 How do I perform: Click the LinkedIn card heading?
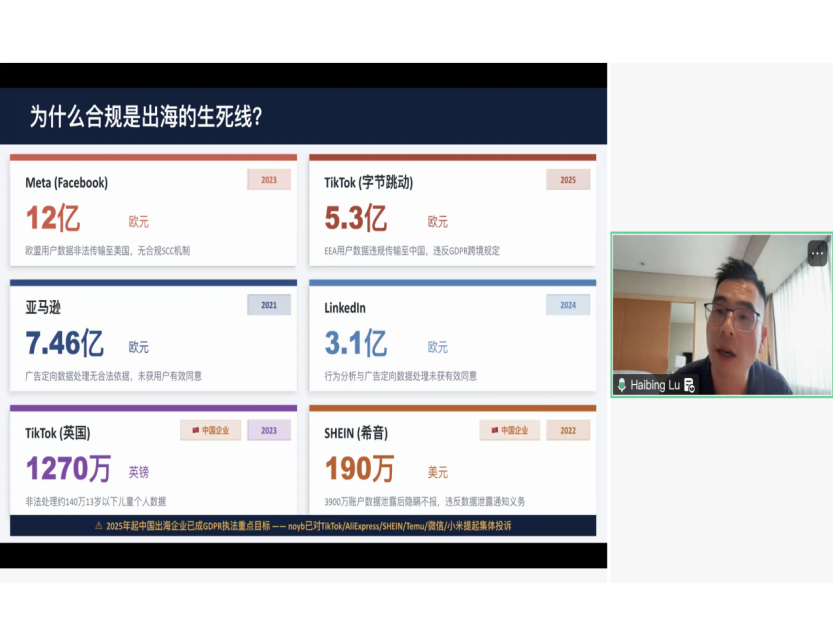[x=345, y=308]
